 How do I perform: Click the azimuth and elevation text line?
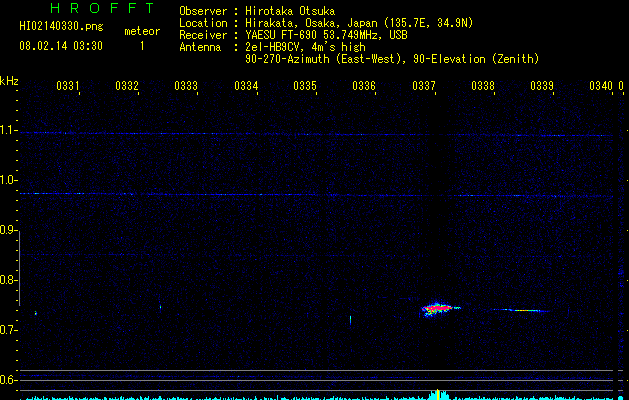click(392, 59)
